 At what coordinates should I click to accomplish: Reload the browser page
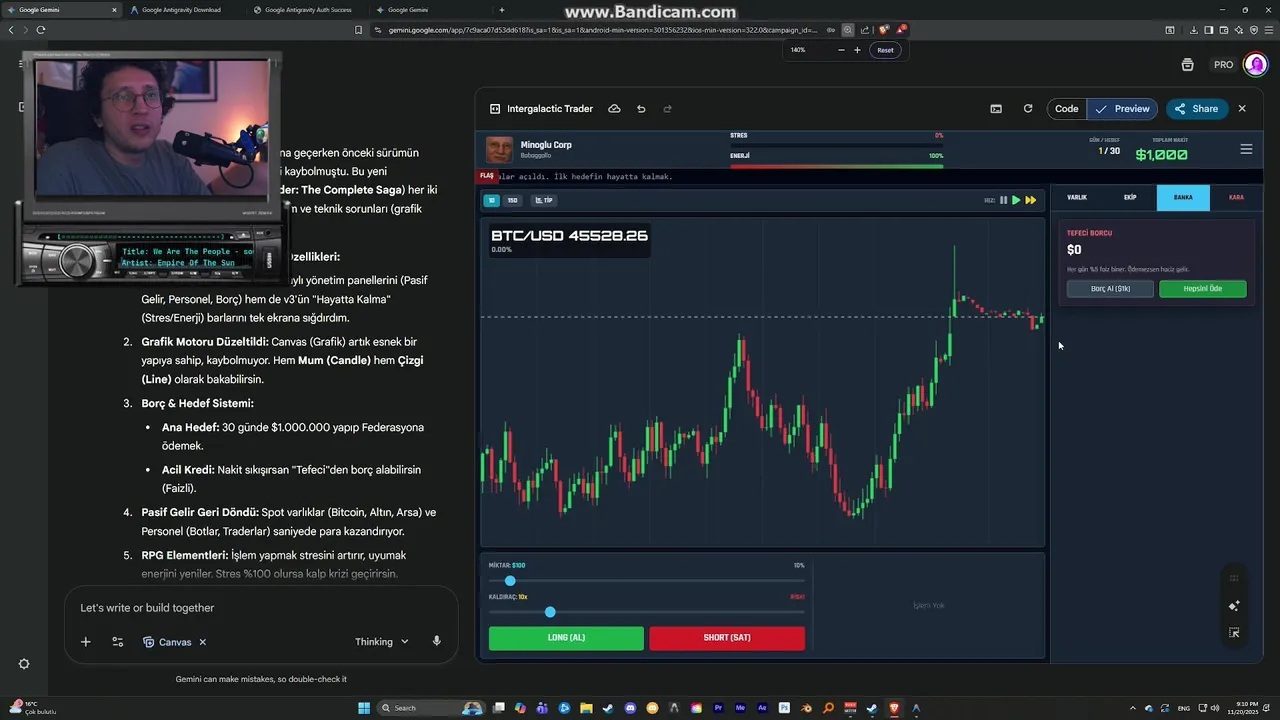point(40,30)
